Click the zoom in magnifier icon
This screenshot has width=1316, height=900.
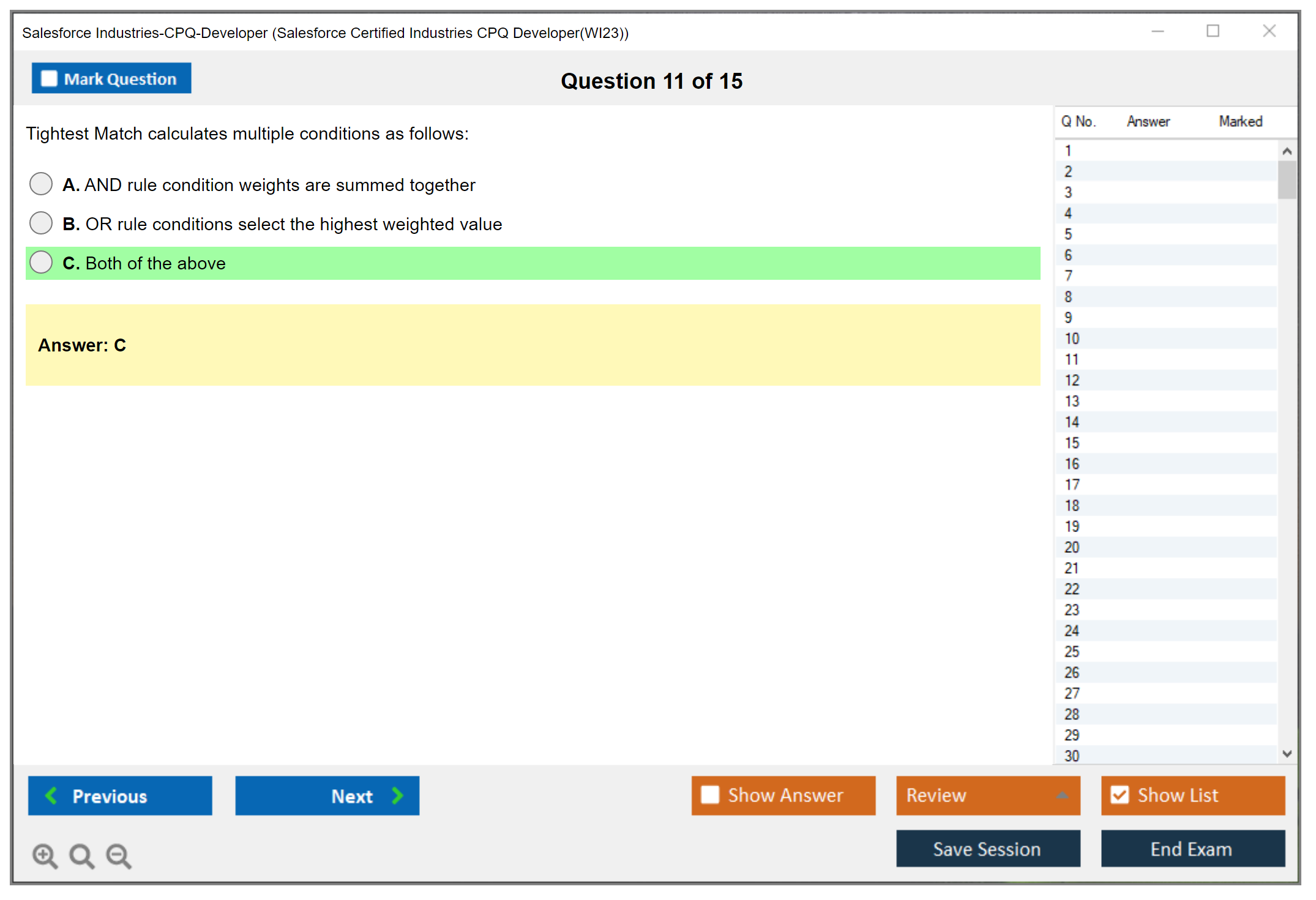[x=45, y=855]
